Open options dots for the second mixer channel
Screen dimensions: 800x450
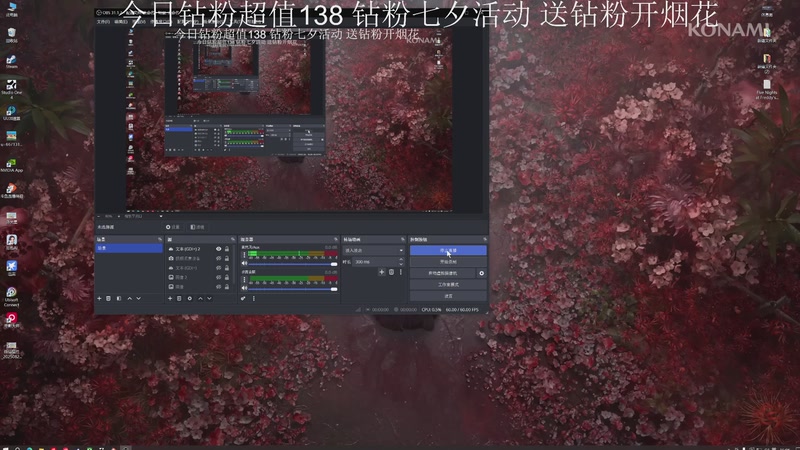point(244,279)
